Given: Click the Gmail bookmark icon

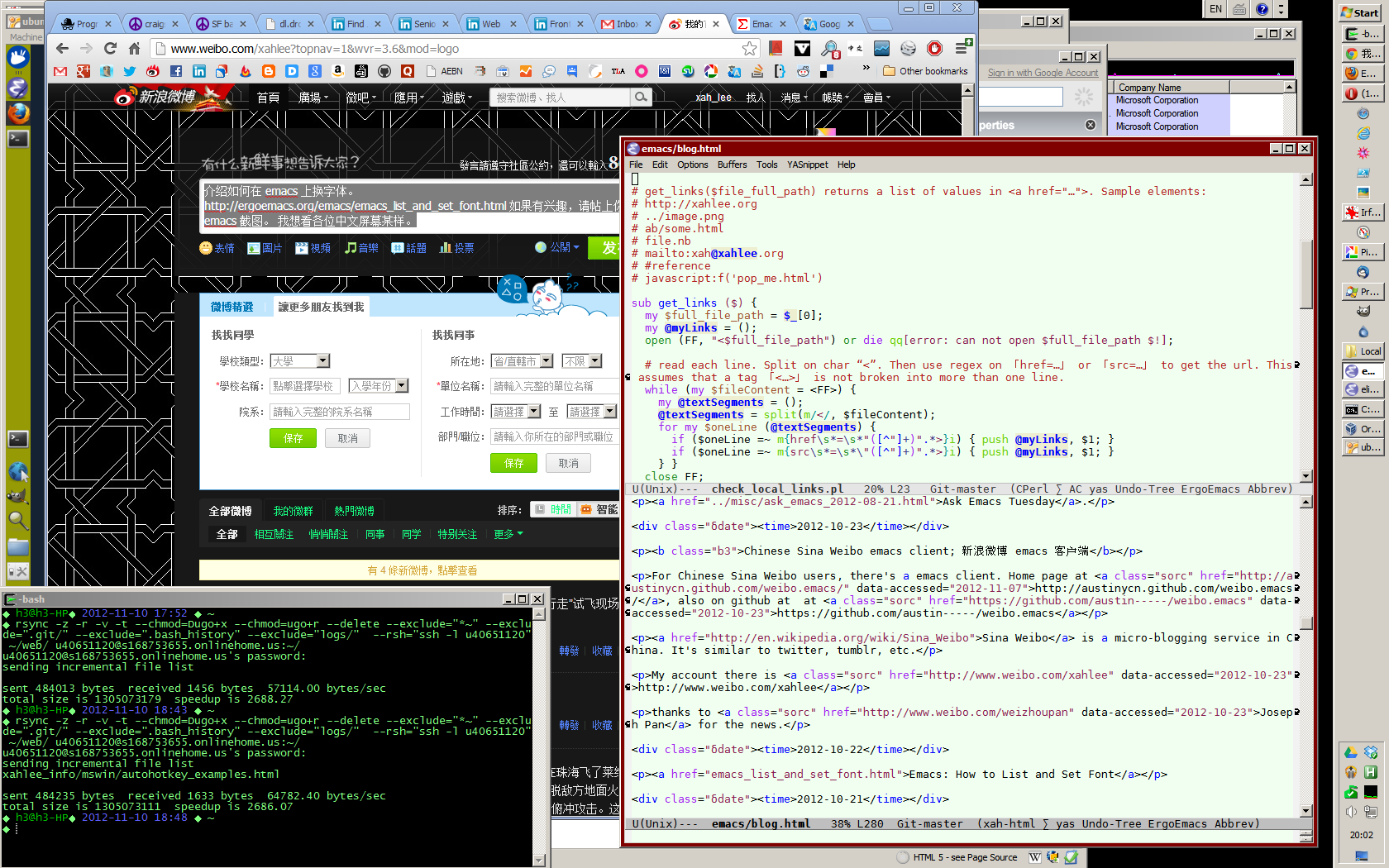Looking at the screenshot, I should pyautogui.click(x=60, y=72).
